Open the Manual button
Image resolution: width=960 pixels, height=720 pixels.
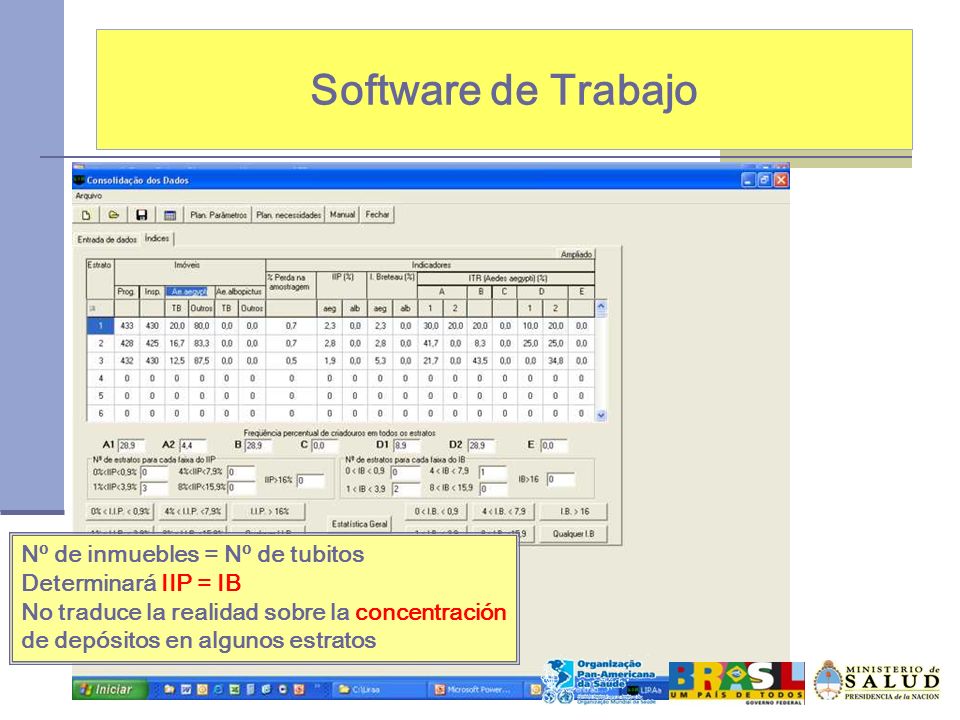[342, 215]
